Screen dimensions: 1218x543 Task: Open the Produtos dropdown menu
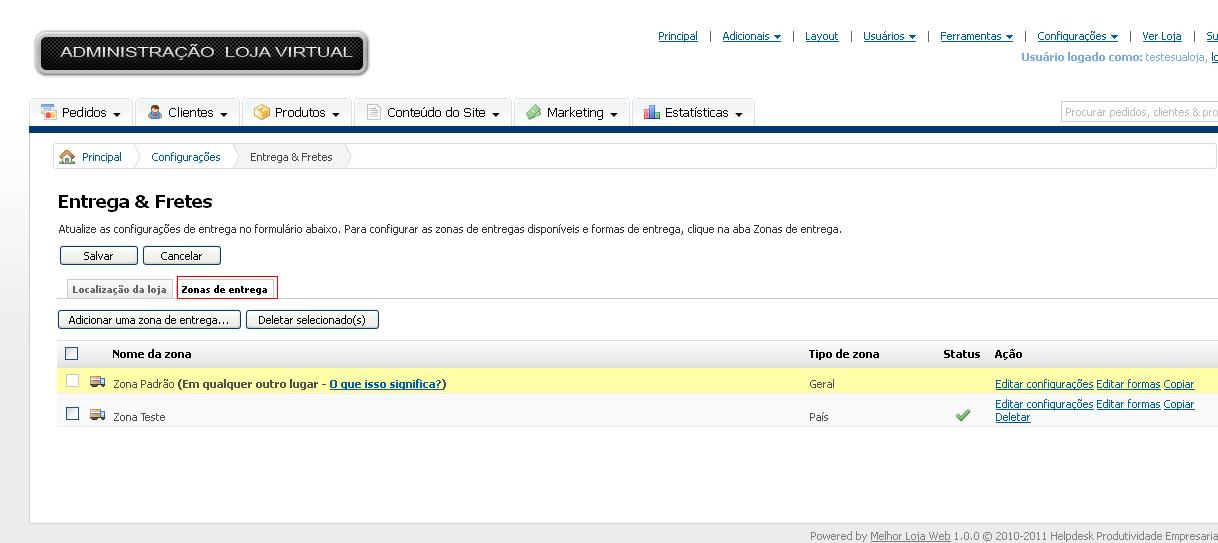coord(297,113)
